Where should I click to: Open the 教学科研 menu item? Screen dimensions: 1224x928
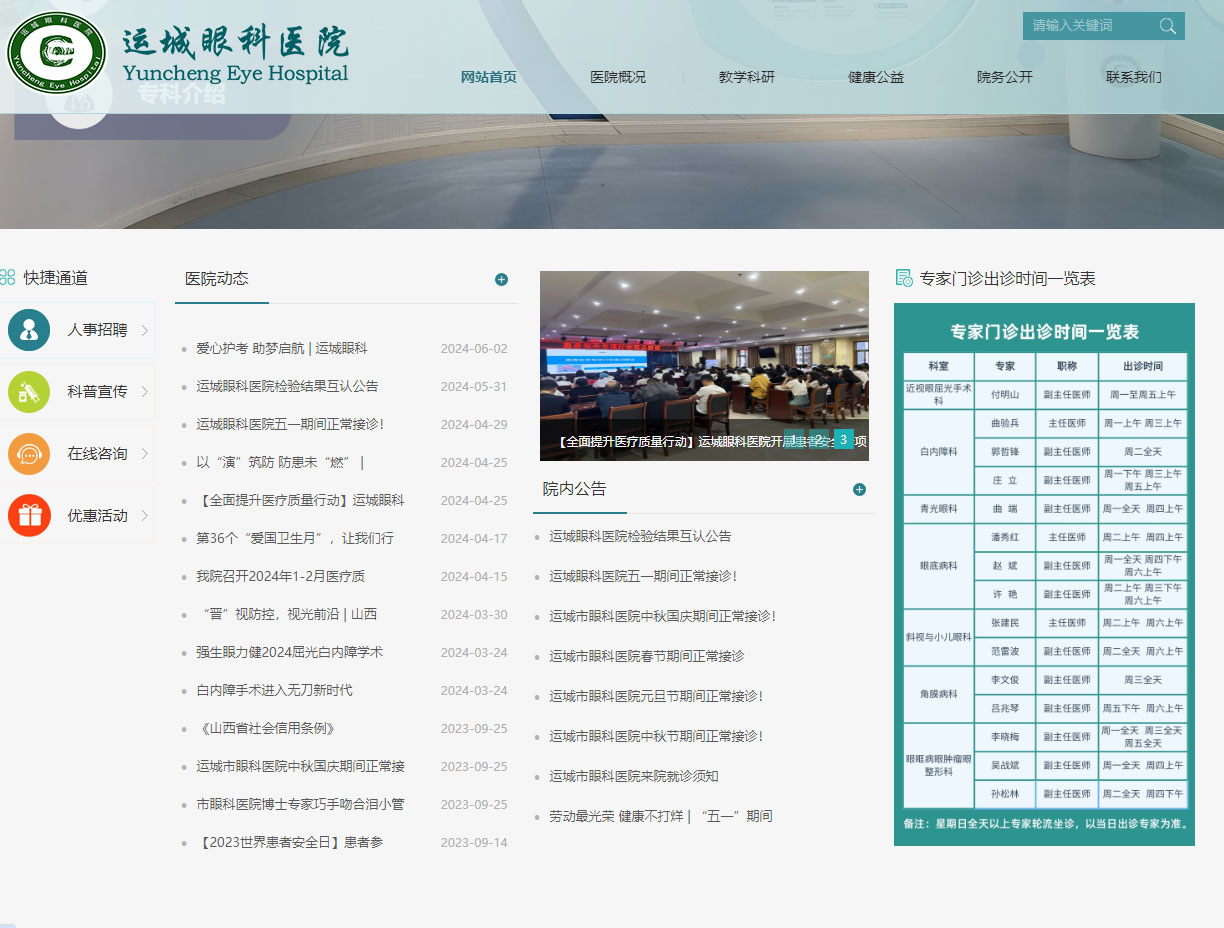click(747, 77)
